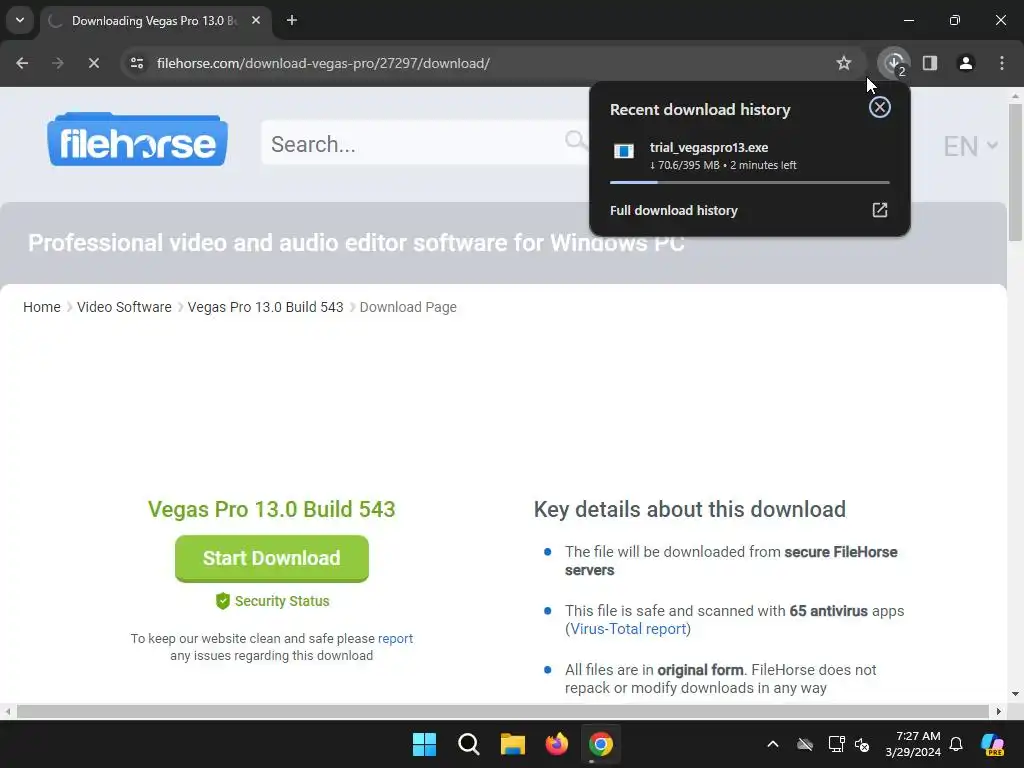Viewport: 1024px width, 768px height.
Task: Open the Security Status link
Action: tap(282, 601)
